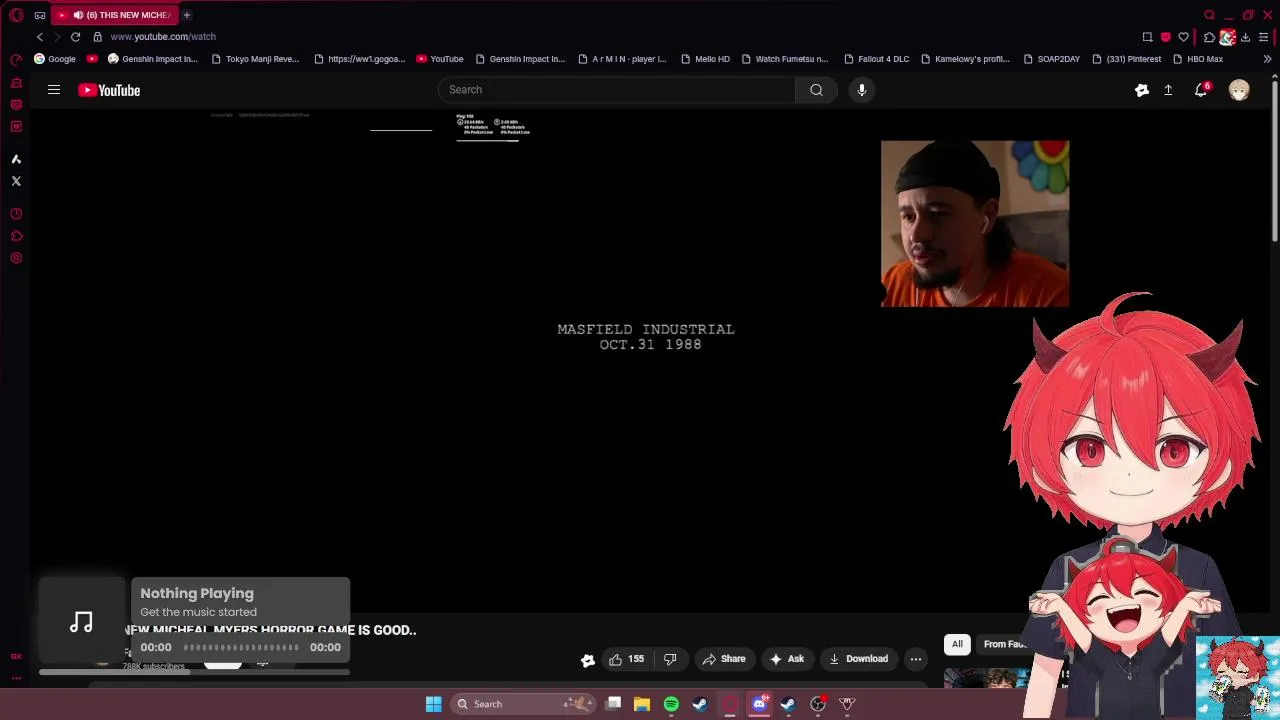Go back with the browser back arrow
Screen dimensions: 1280x720
point(40,37)
